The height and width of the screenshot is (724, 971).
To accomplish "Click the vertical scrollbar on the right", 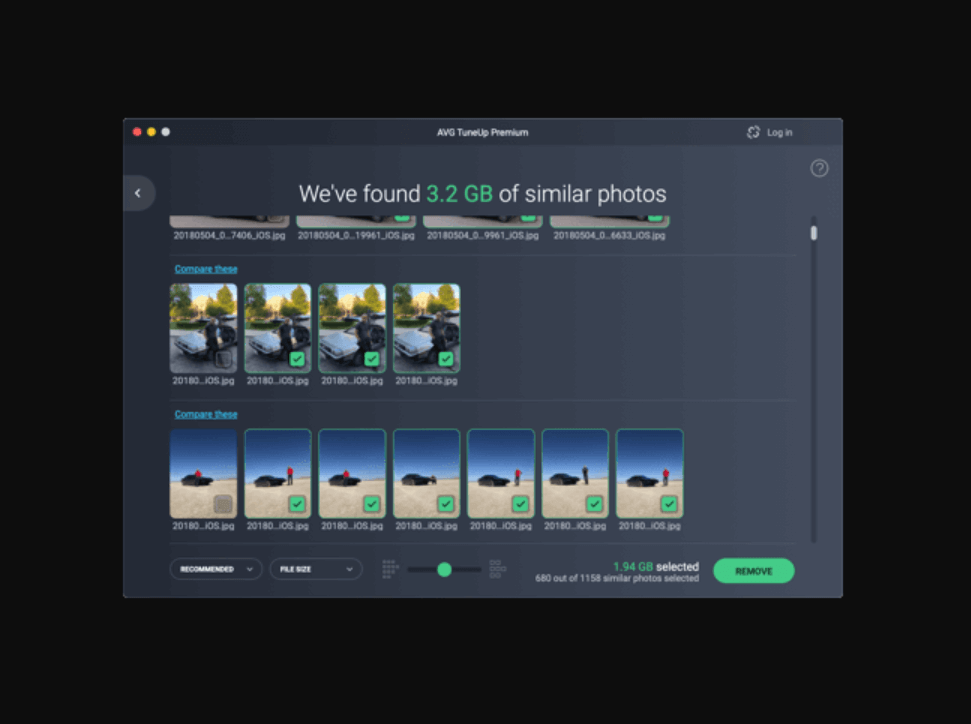I will 811,235.
